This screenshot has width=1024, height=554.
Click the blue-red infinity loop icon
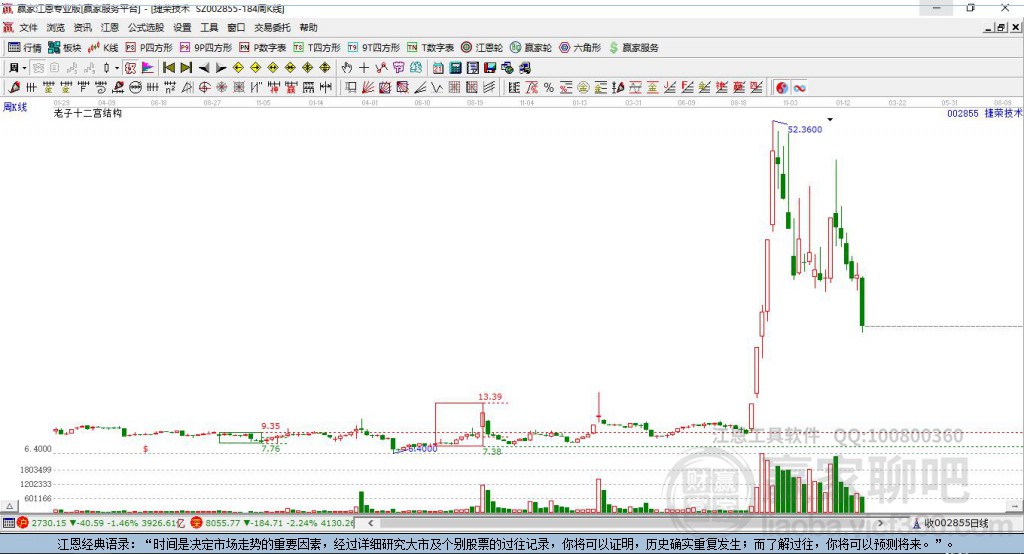point(799,88)
